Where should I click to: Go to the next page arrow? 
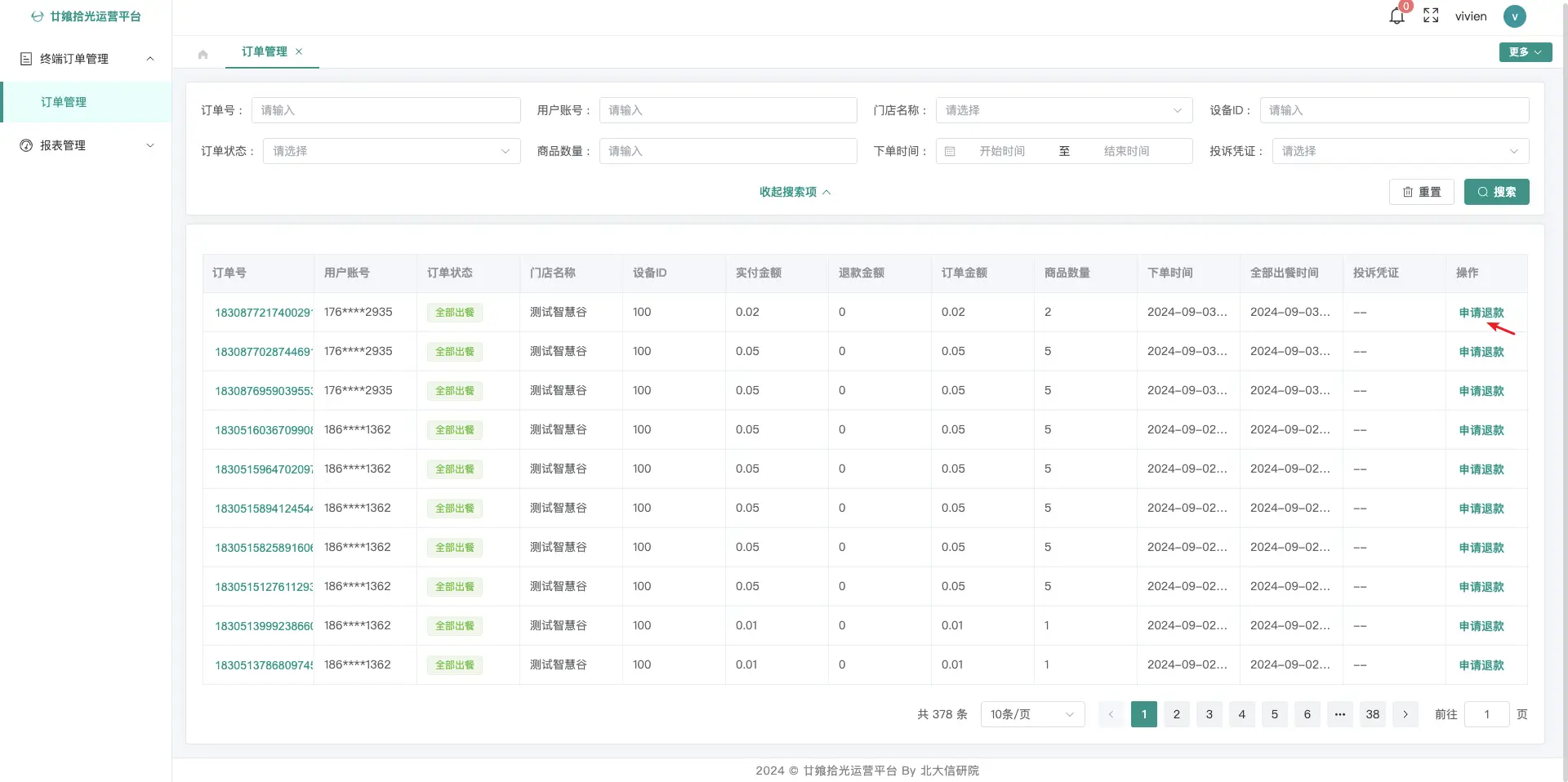coord(1405,714)
